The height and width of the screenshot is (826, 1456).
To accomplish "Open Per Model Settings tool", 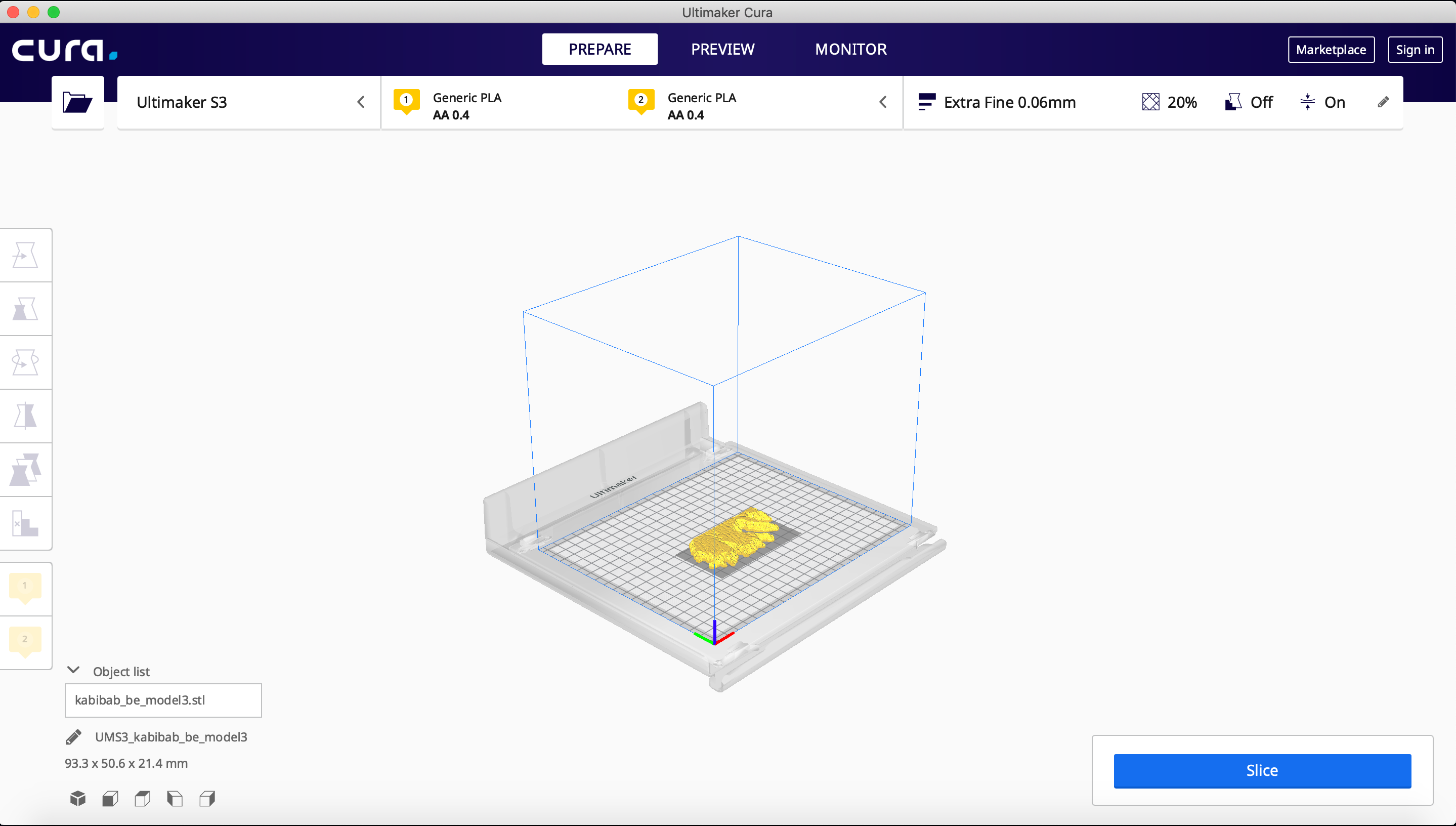I will (25, 470).
